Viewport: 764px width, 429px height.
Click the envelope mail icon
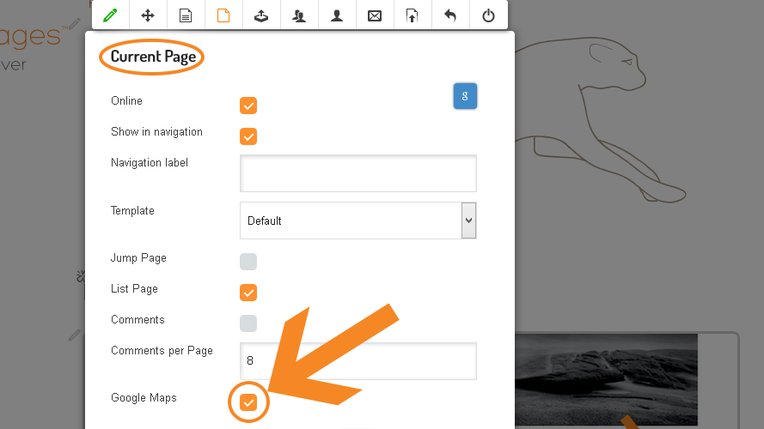pos(375,15)
